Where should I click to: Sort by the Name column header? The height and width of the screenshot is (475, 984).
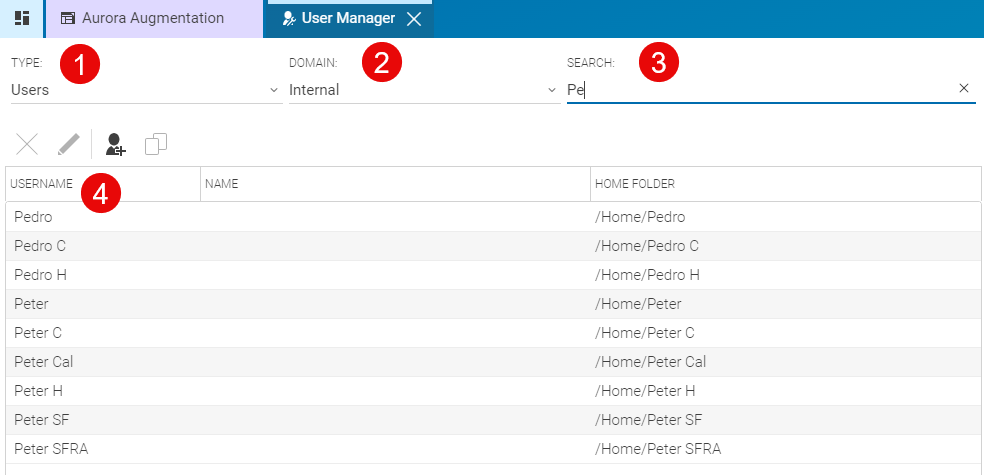[222, 184]
